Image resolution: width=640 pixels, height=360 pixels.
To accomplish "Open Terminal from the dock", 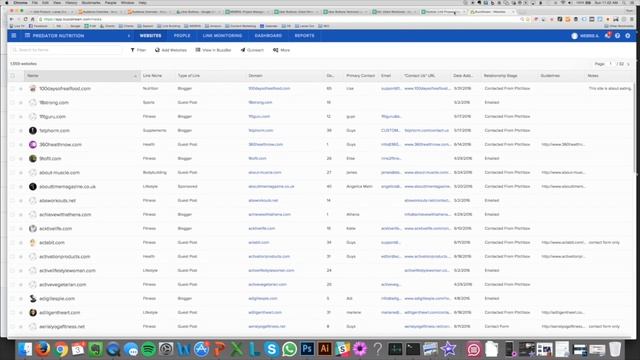I will coord(413,349).
